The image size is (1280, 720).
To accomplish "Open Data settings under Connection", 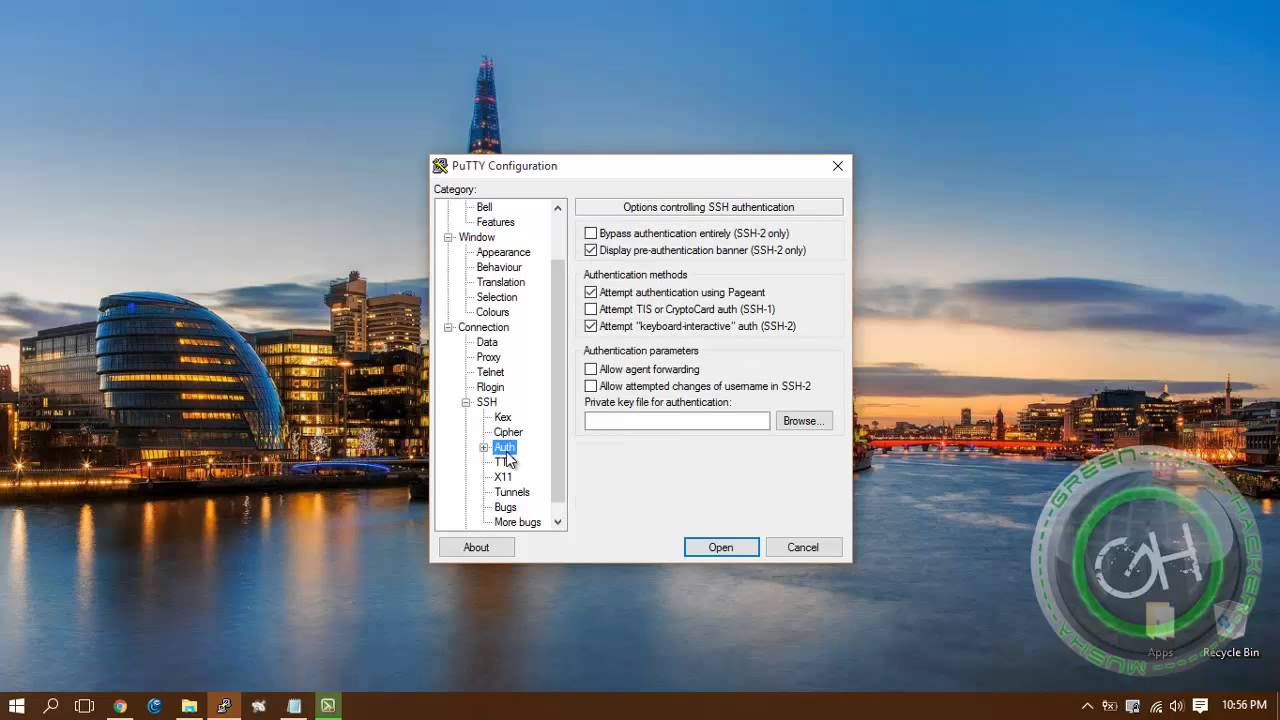I will point(487,342).
